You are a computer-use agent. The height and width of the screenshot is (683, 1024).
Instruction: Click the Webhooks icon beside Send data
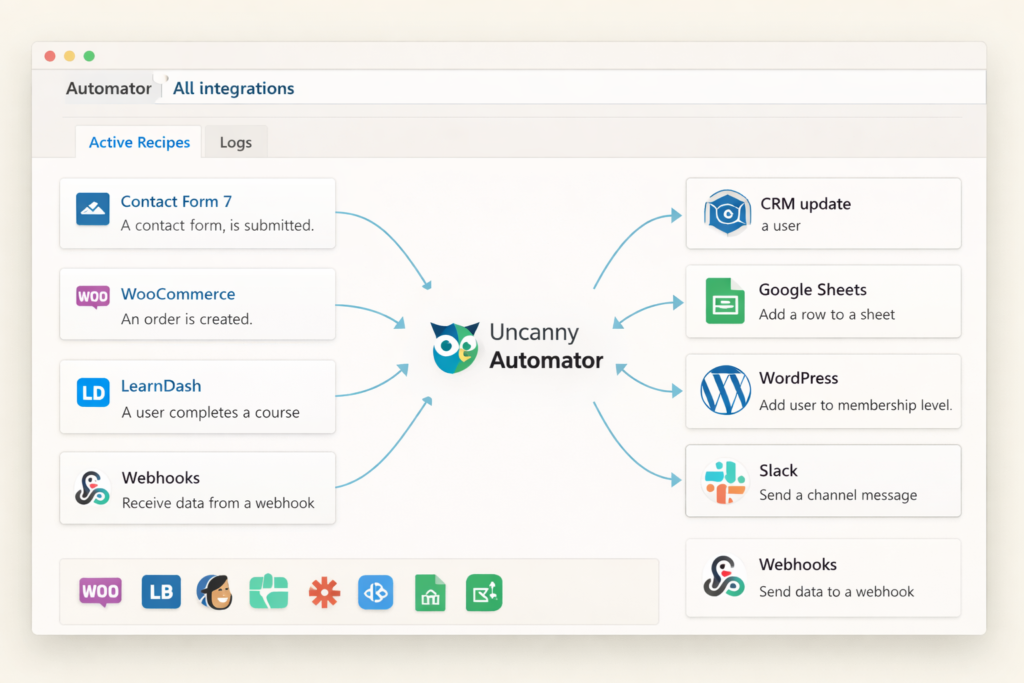tap(723, 577)
